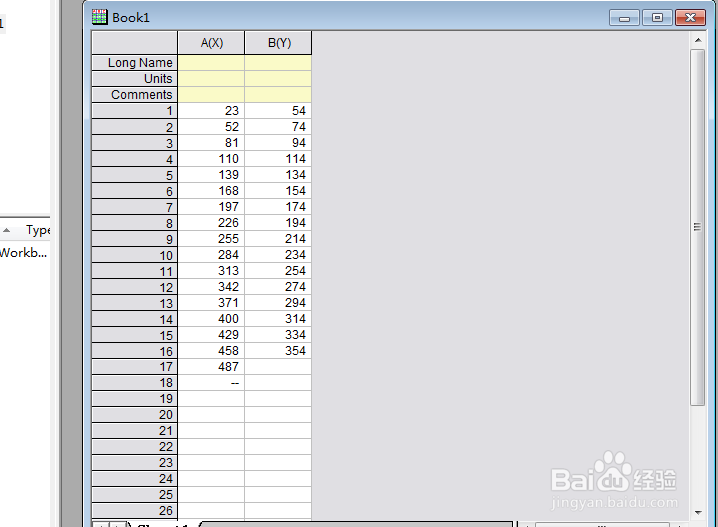
Task: Click cell containing 168 in column A
Action: tap(211, 191)
